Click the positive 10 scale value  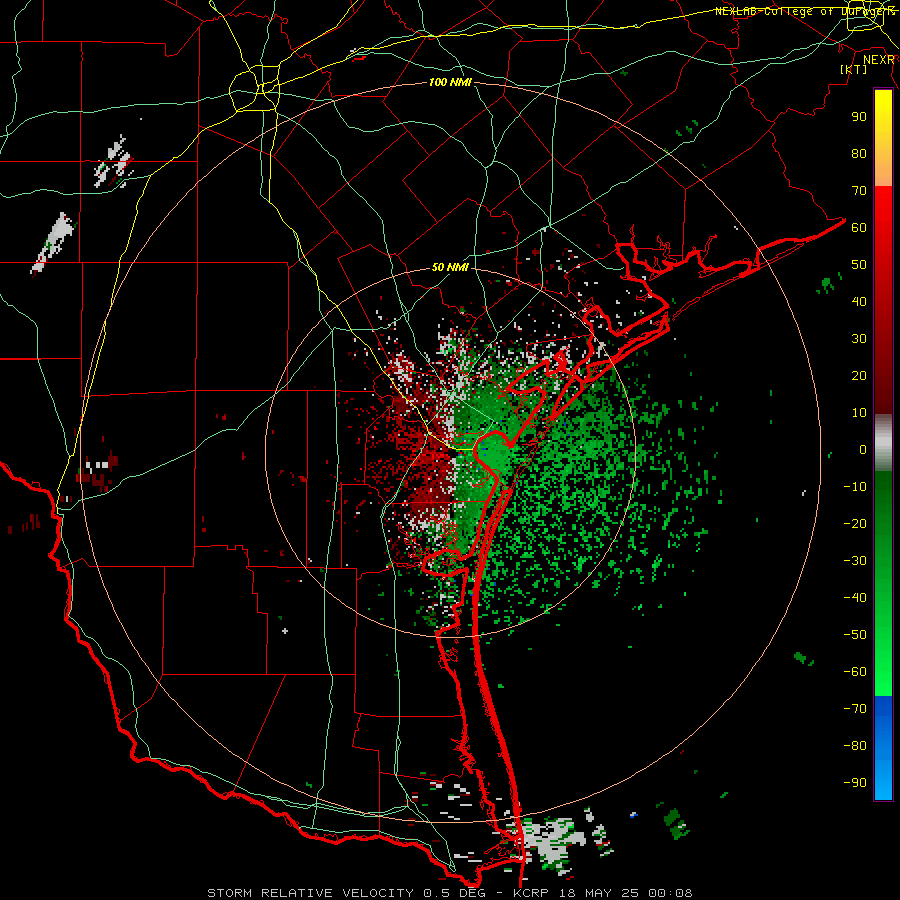[x=859, y=413]
